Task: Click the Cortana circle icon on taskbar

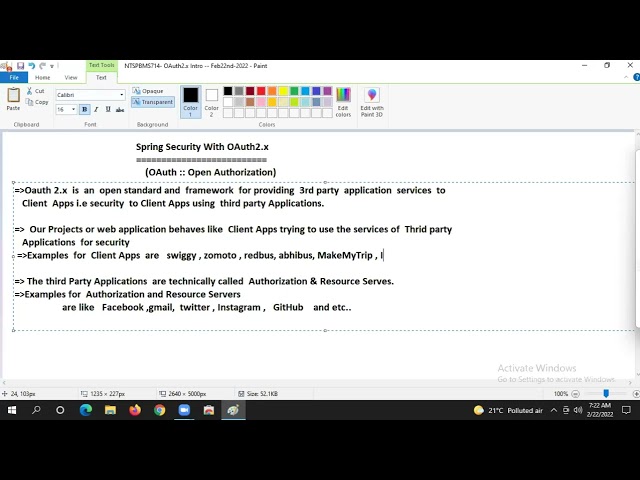Action: [x=60, y=410]
